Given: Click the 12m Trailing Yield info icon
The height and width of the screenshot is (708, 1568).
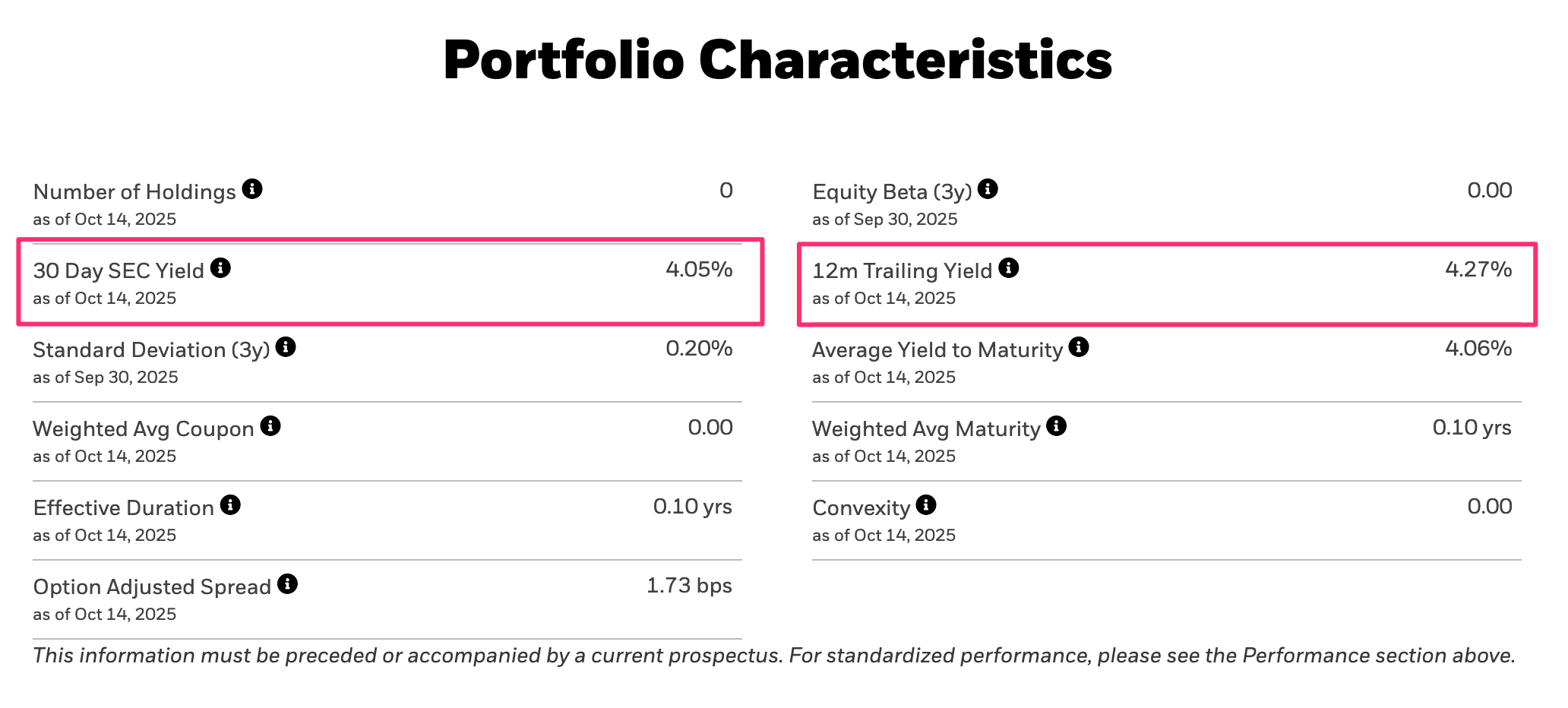Looking at the screenshot, I should coord(1008,268).
